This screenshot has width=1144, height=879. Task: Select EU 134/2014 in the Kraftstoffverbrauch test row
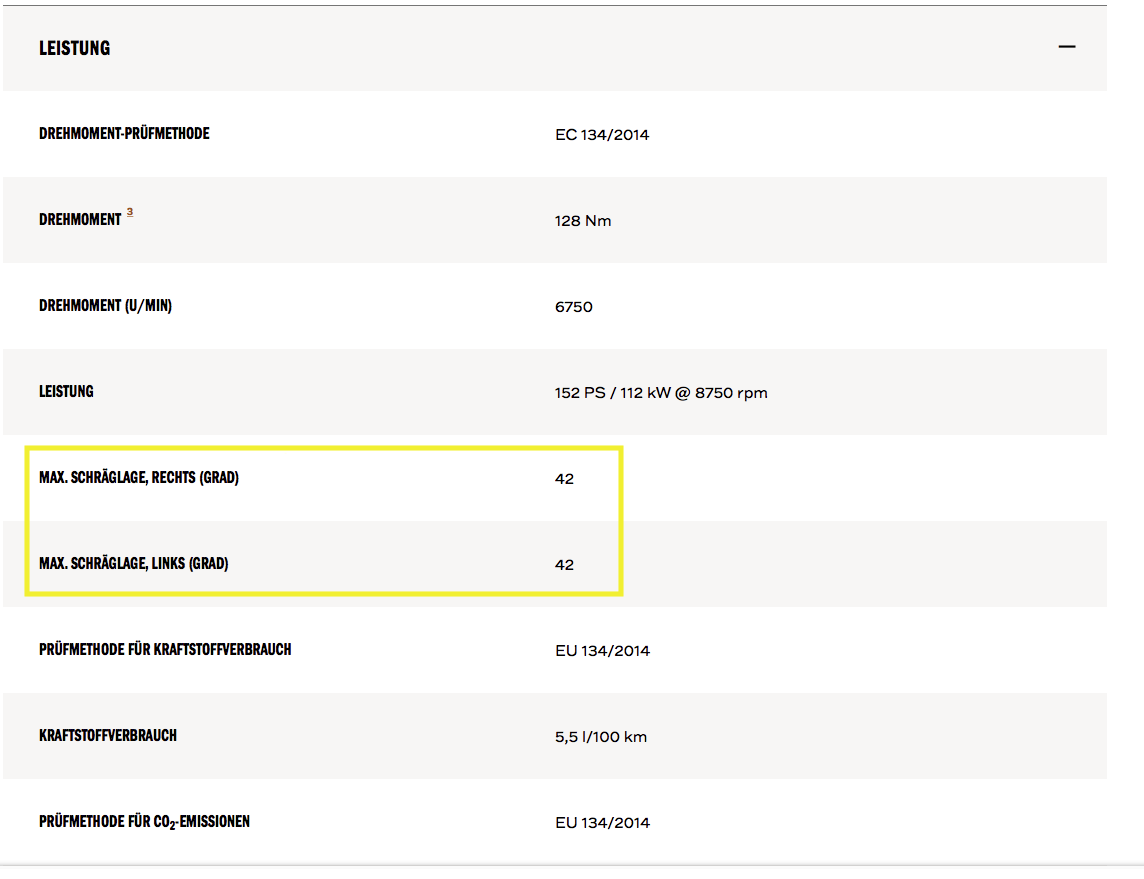click(x=602, y=651)
